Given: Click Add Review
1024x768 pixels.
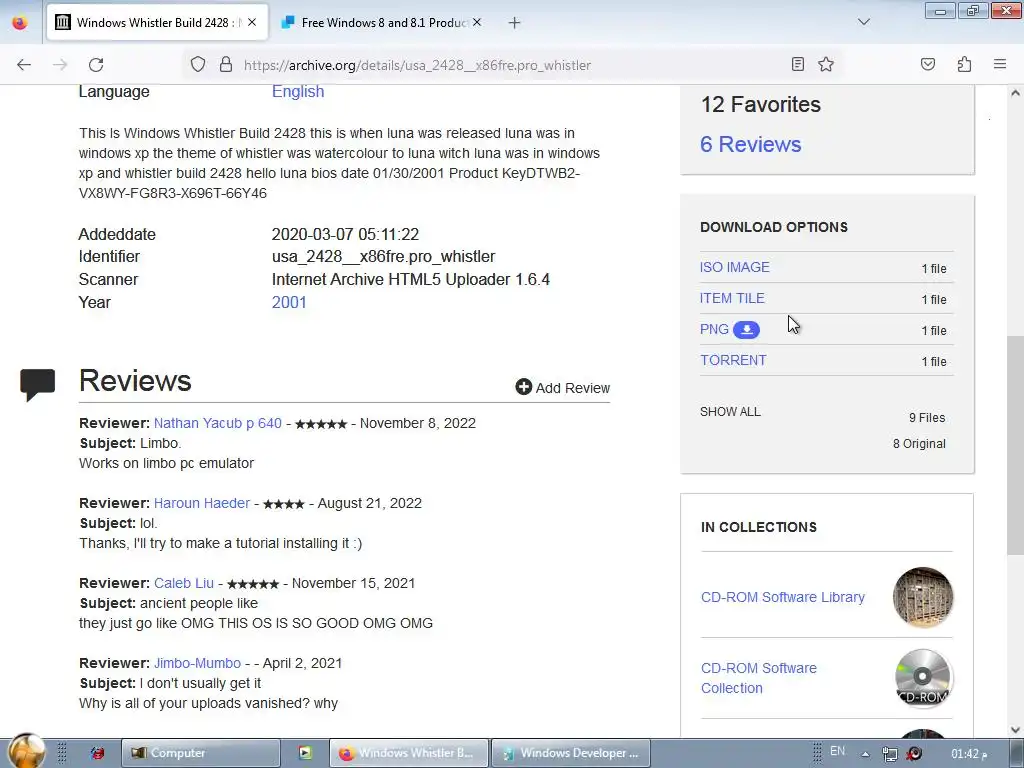Looking at the screenshot, I should coord(562,388).
